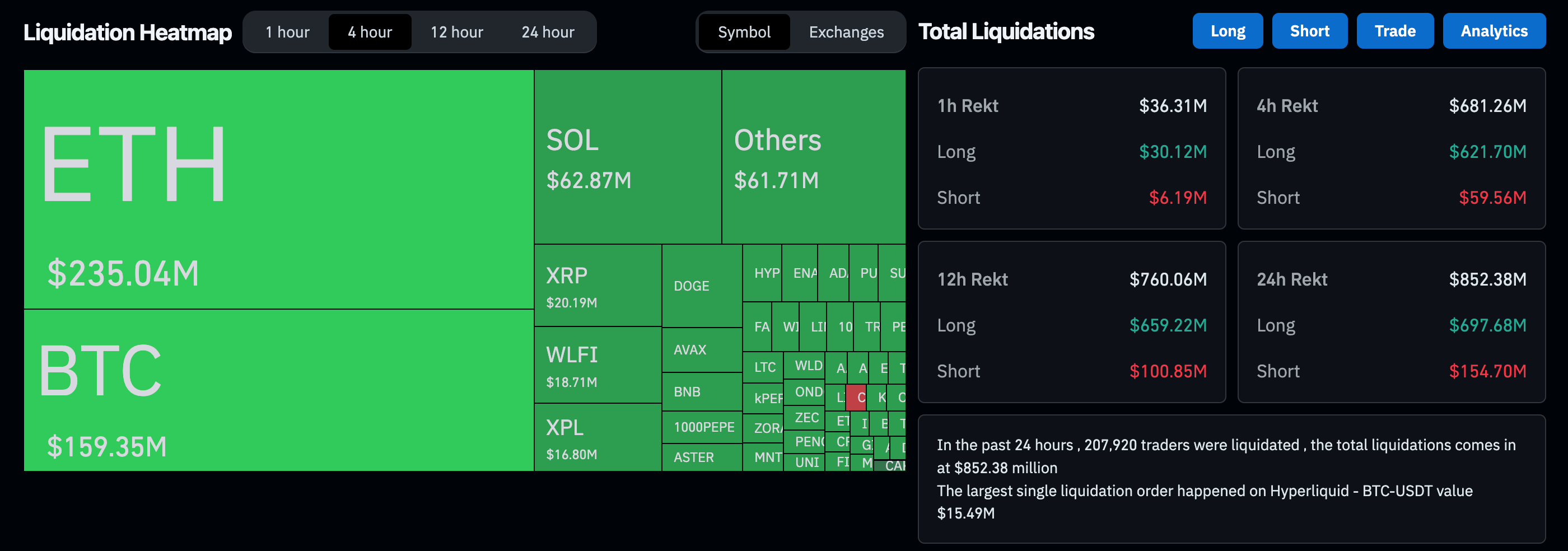Switch to the 24 hour timeframe
Screen dimensions: 1568x551
(x=546, y=32)
